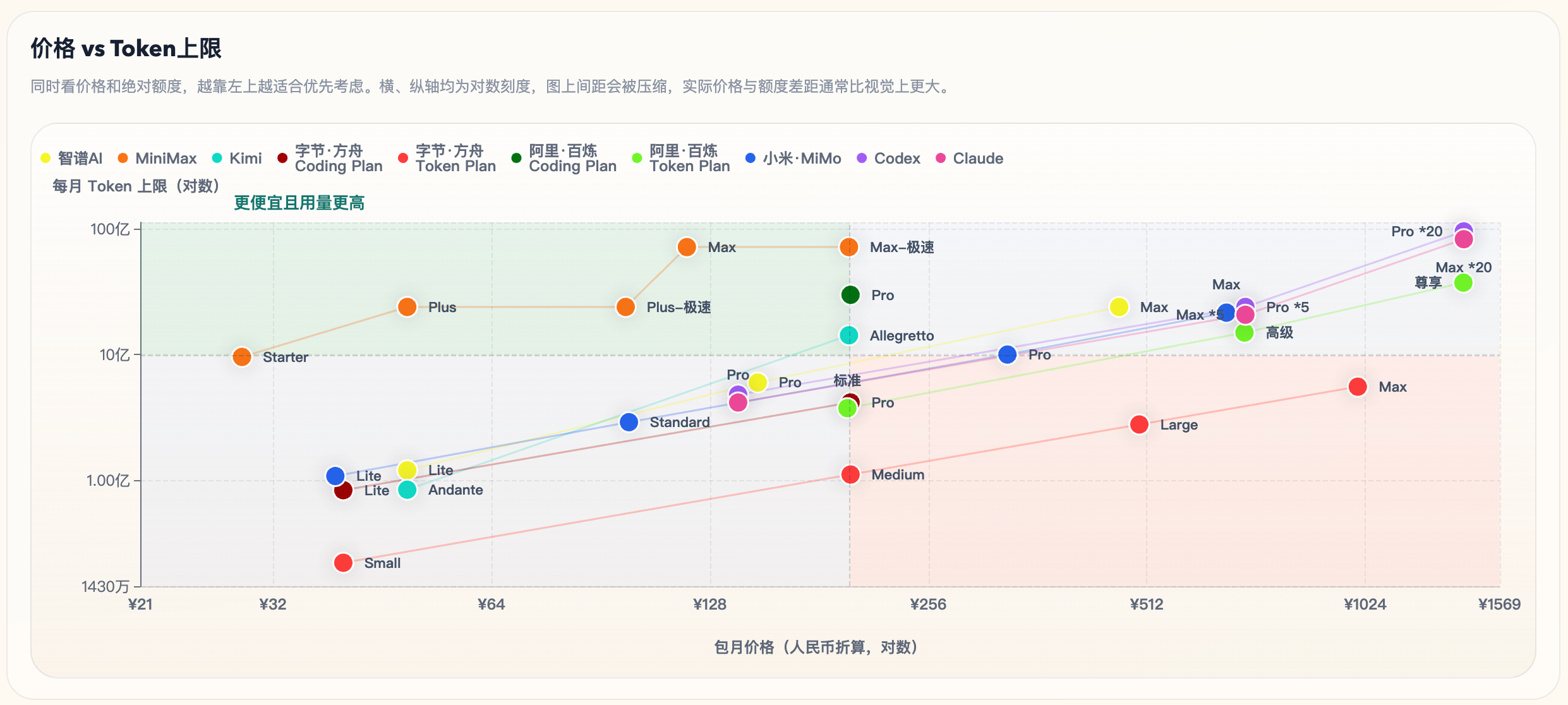1568x705 pixels.
Task: Select the blue MiMo Lite data point
Action: pyautogui.click(x=335, y=476)
